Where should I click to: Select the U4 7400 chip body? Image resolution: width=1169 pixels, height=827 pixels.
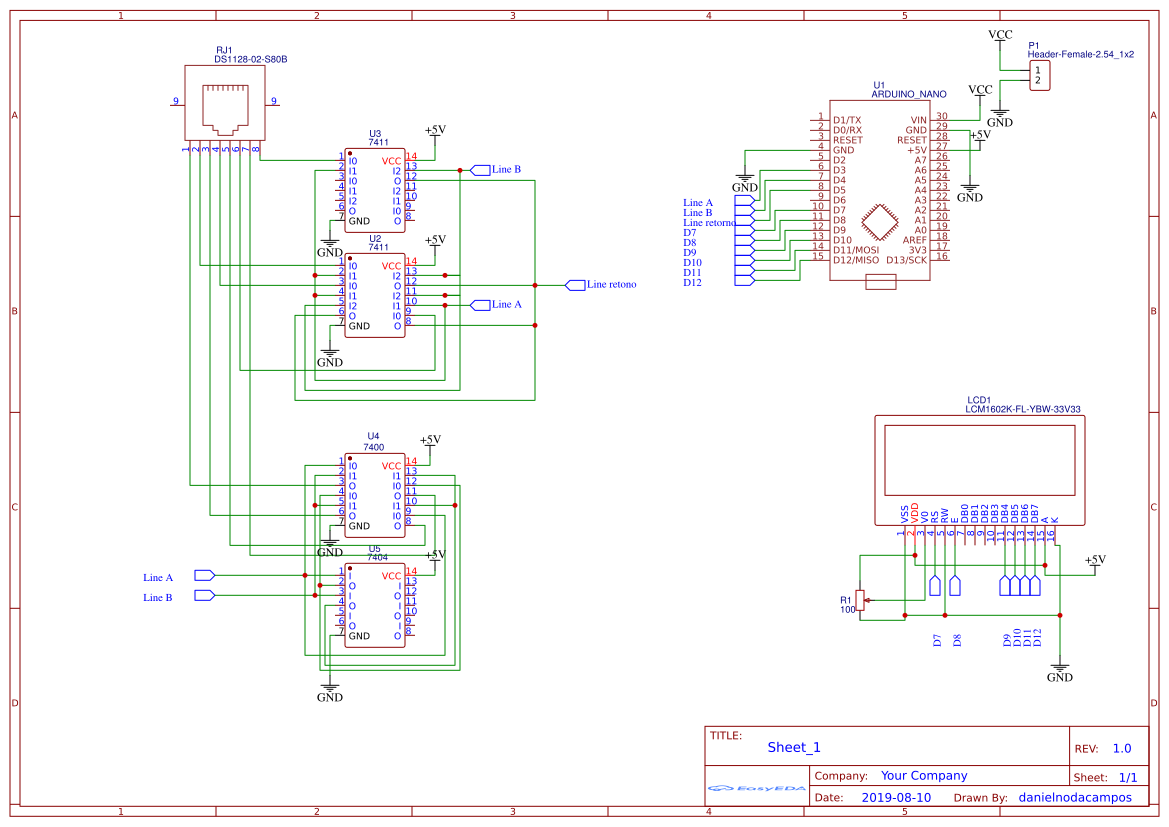pyautogui.click(x=375, y=495)
